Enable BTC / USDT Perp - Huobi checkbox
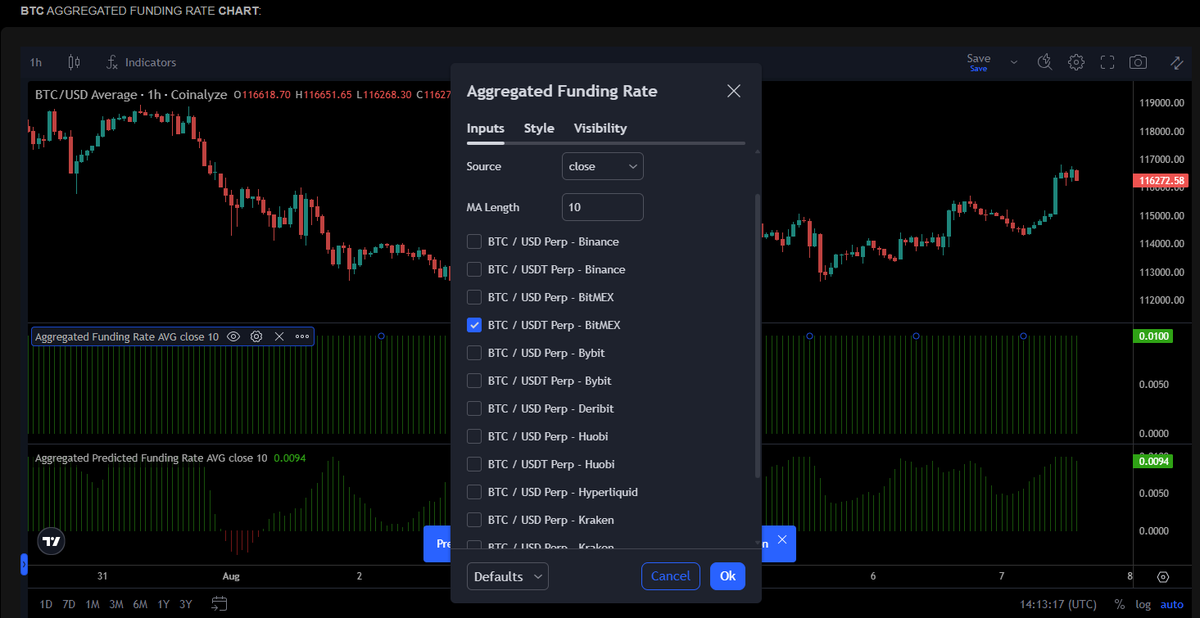 474,465
